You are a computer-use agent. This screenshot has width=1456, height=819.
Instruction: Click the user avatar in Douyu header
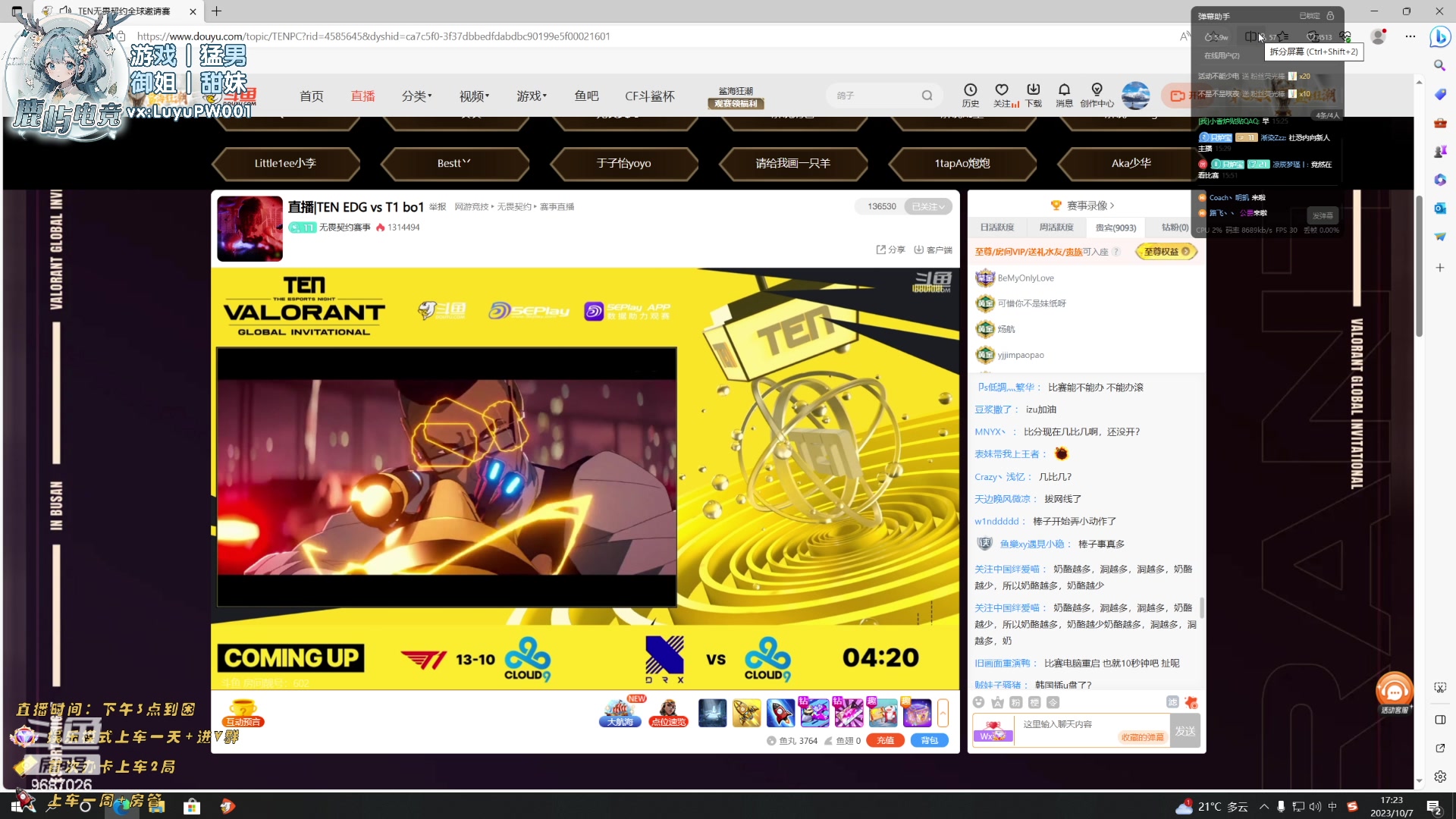pyautogui.click(x=1135, y=96)
